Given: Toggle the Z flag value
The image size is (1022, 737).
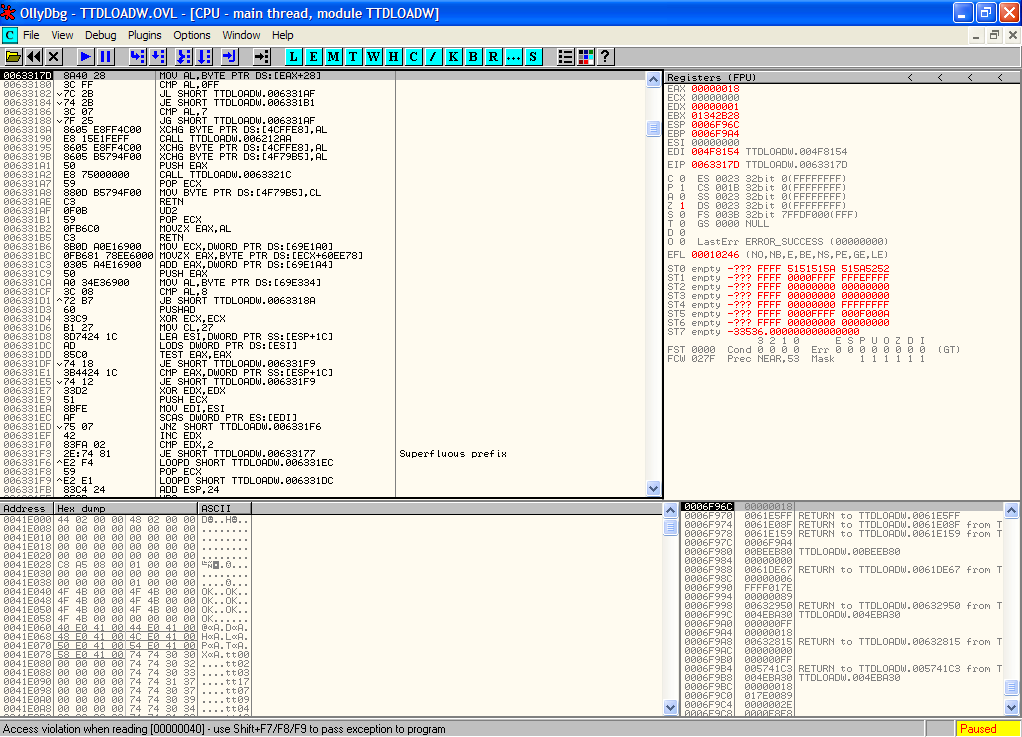Looking at the screenshot, I should pyautogui.click(x=682, y=206).
